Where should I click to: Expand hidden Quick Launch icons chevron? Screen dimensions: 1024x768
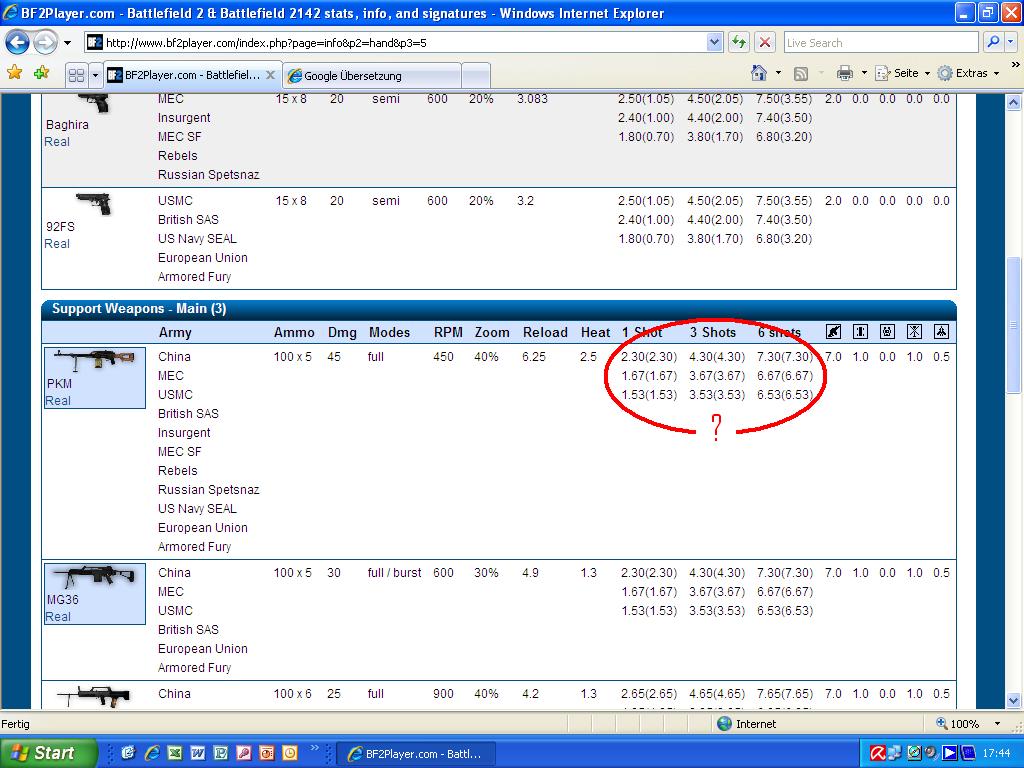pos(314,747)
